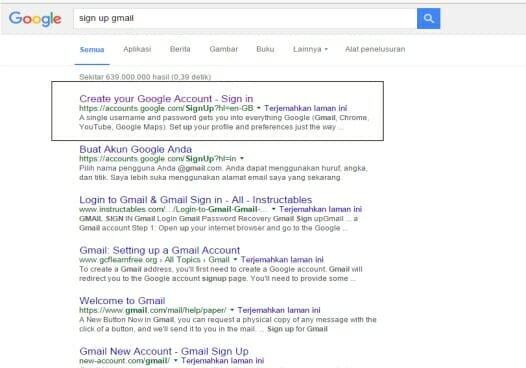The width and height of the screenshot is (526, 368).
Task: Open the accounts.google.com SignUp?hl=en-GB result options arrow
Action: (259, 108)
